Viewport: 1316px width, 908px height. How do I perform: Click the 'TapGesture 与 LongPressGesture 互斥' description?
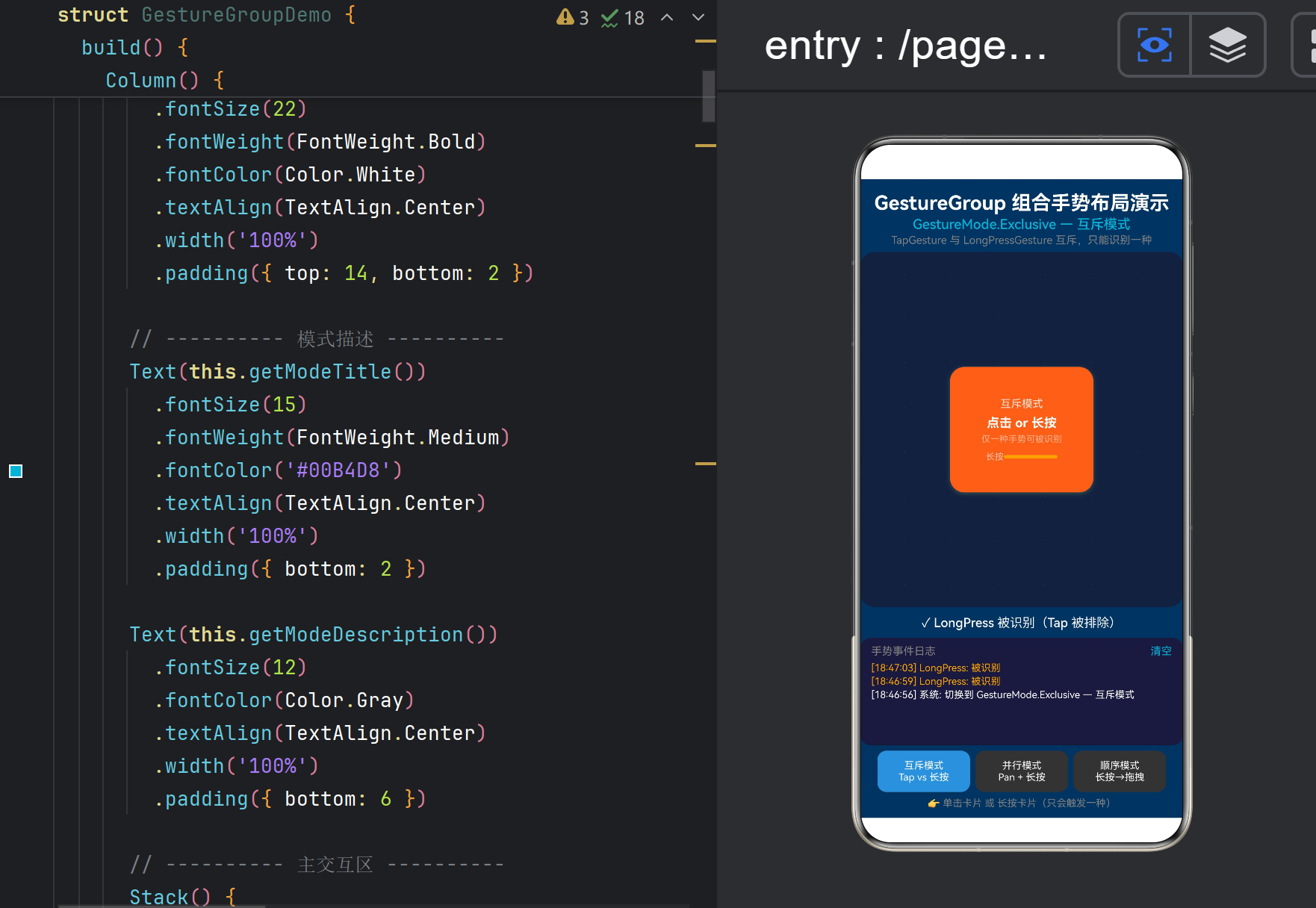1021,240
